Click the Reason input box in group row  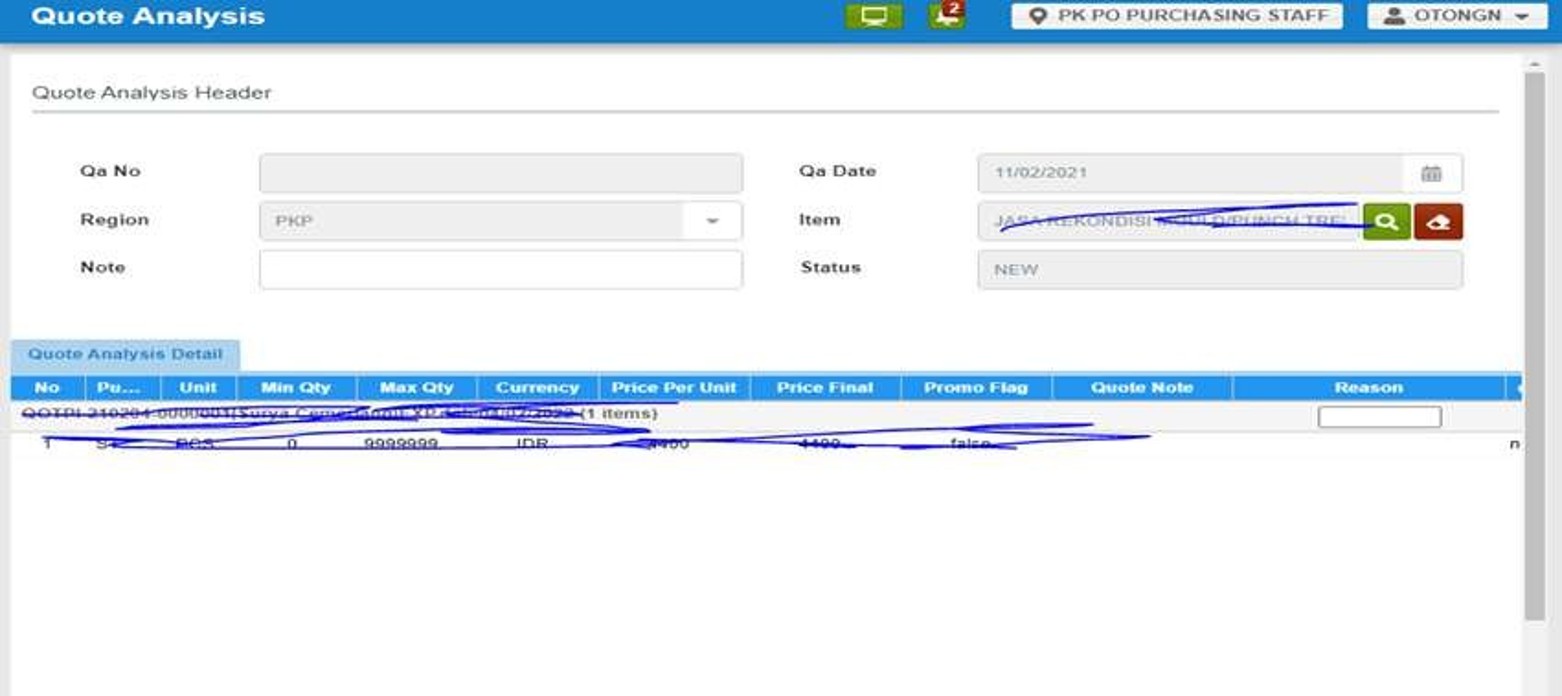[1379, 417]
